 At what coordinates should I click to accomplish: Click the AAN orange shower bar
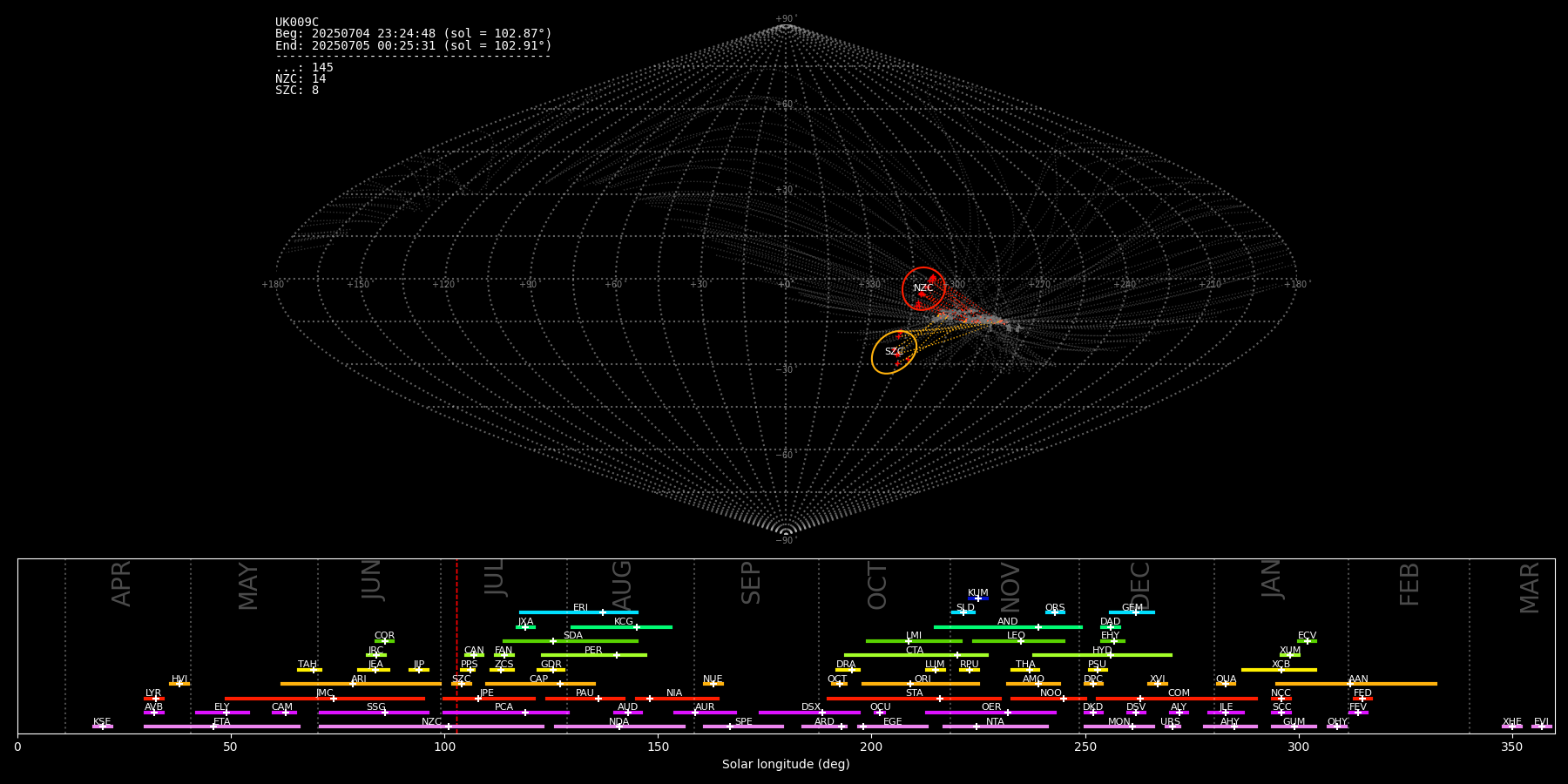[x=1356, y=684]
